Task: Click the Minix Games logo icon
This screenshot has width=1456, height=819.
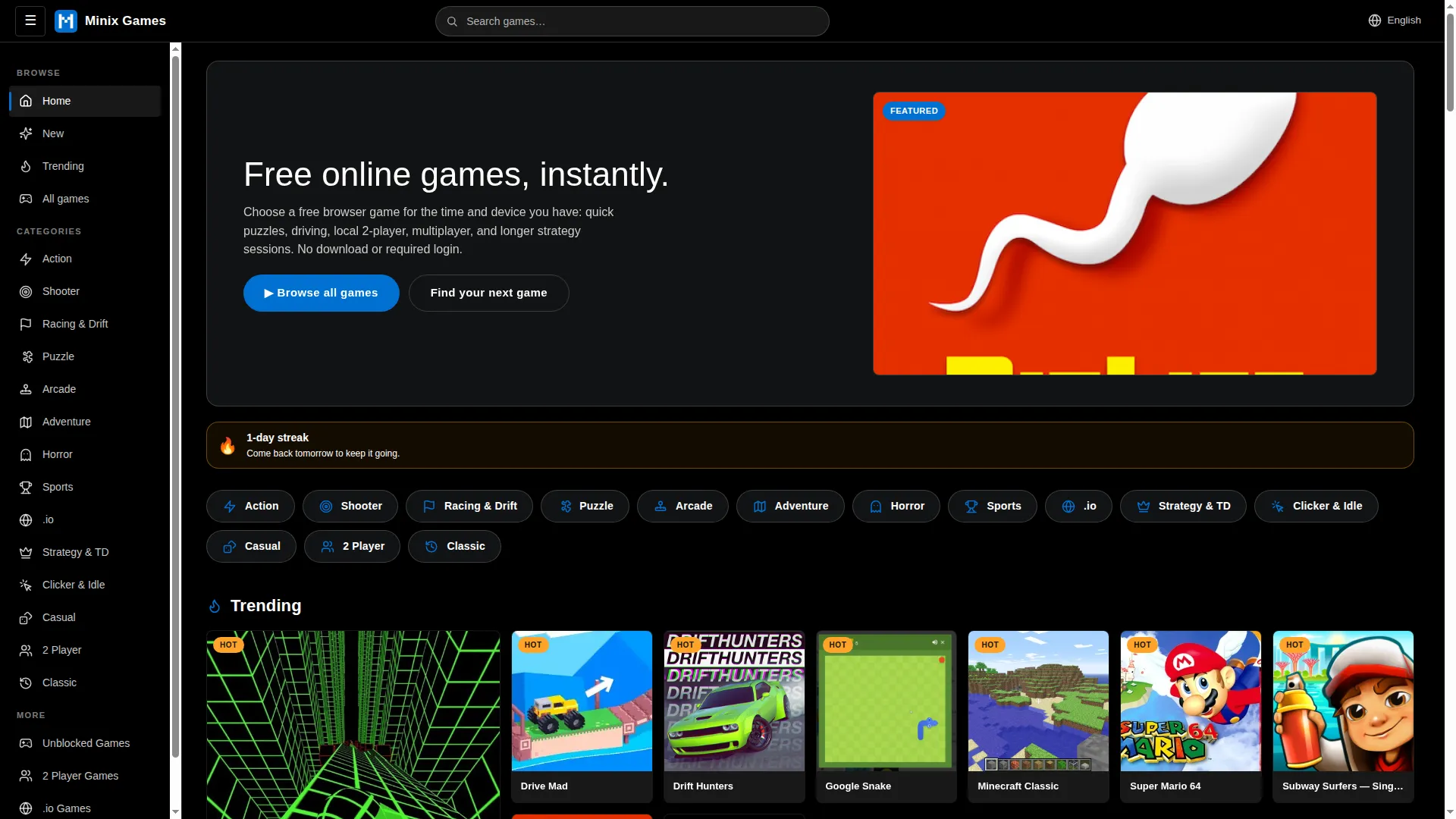Action: tap(66, 21)
